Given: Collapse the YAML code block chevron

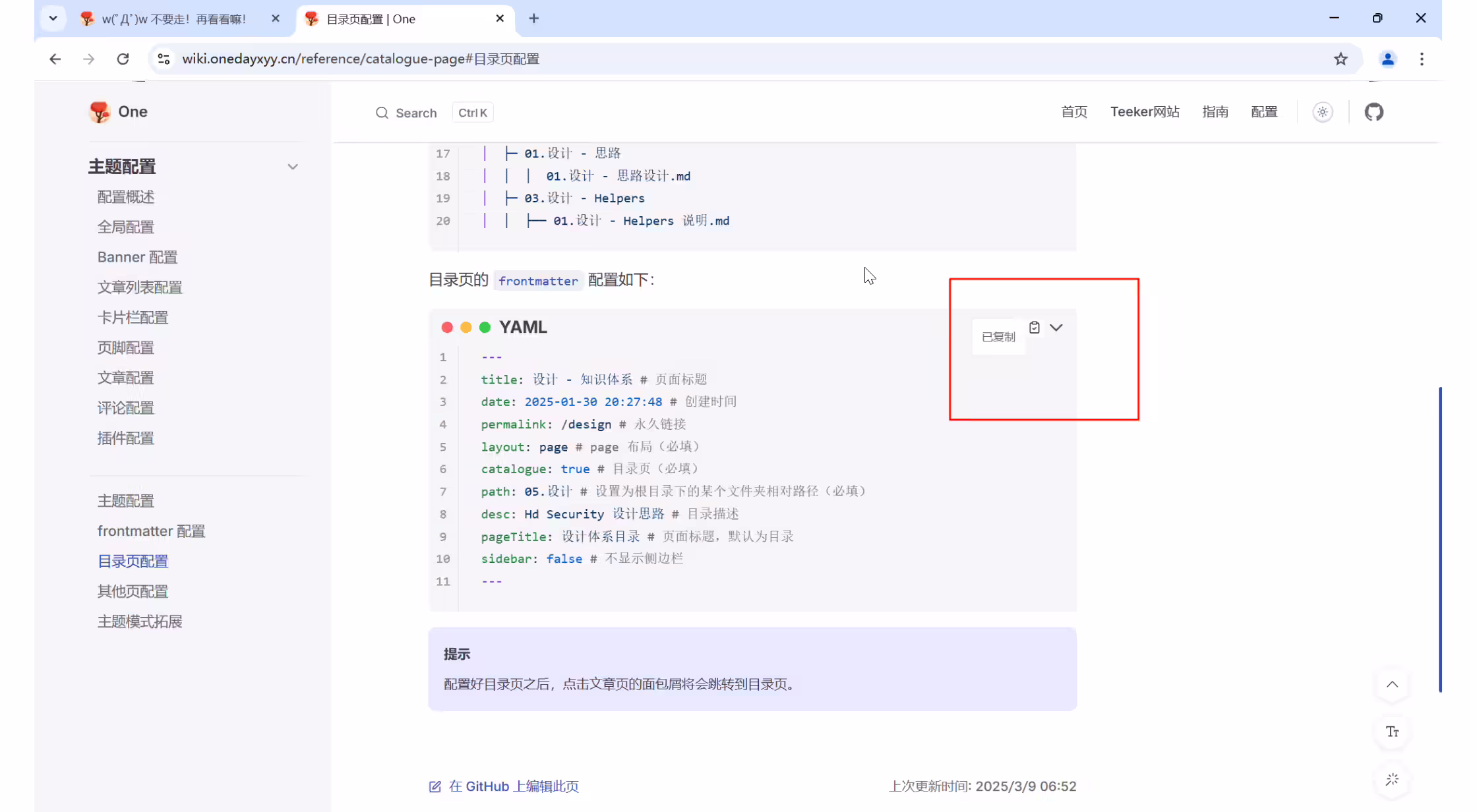Looking at the screenshot, I should (1056, 328).
